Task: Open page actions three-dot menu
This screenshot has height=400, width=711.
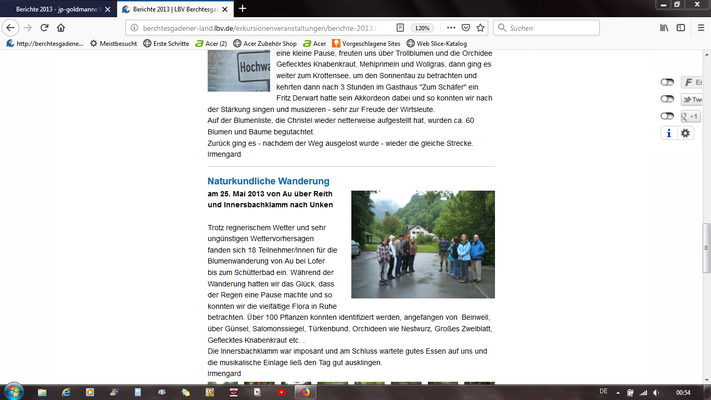Action: pyautogui.click(x=451, y=28)
